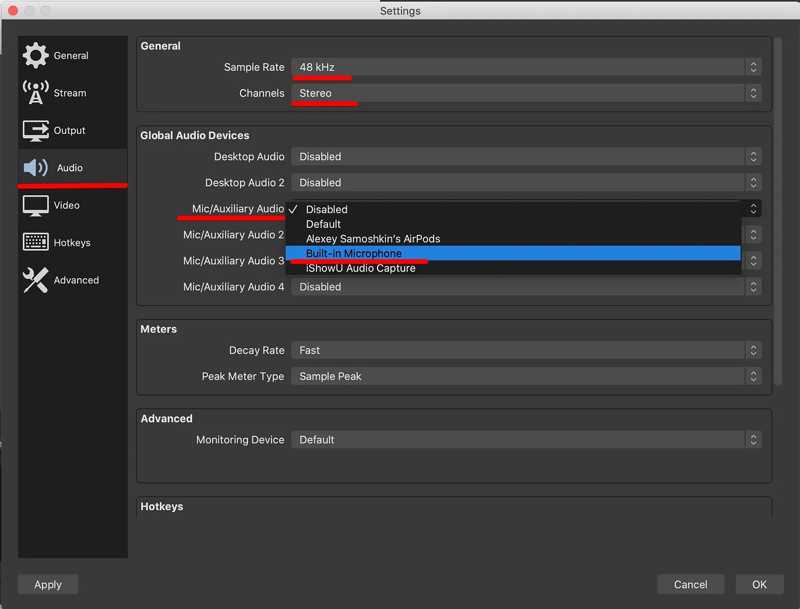Pick iShowU Audio Capture option
This screenshot has height=609, width=800.
pyautogui.click(x=360, y=268)
